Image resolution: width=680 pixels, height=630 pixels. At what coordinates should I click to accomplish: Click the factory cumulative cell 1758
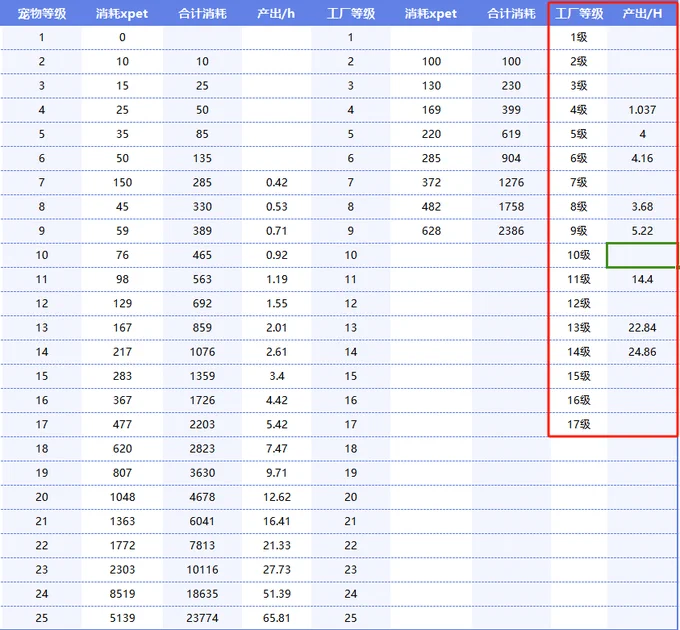(x=511, y=206)
